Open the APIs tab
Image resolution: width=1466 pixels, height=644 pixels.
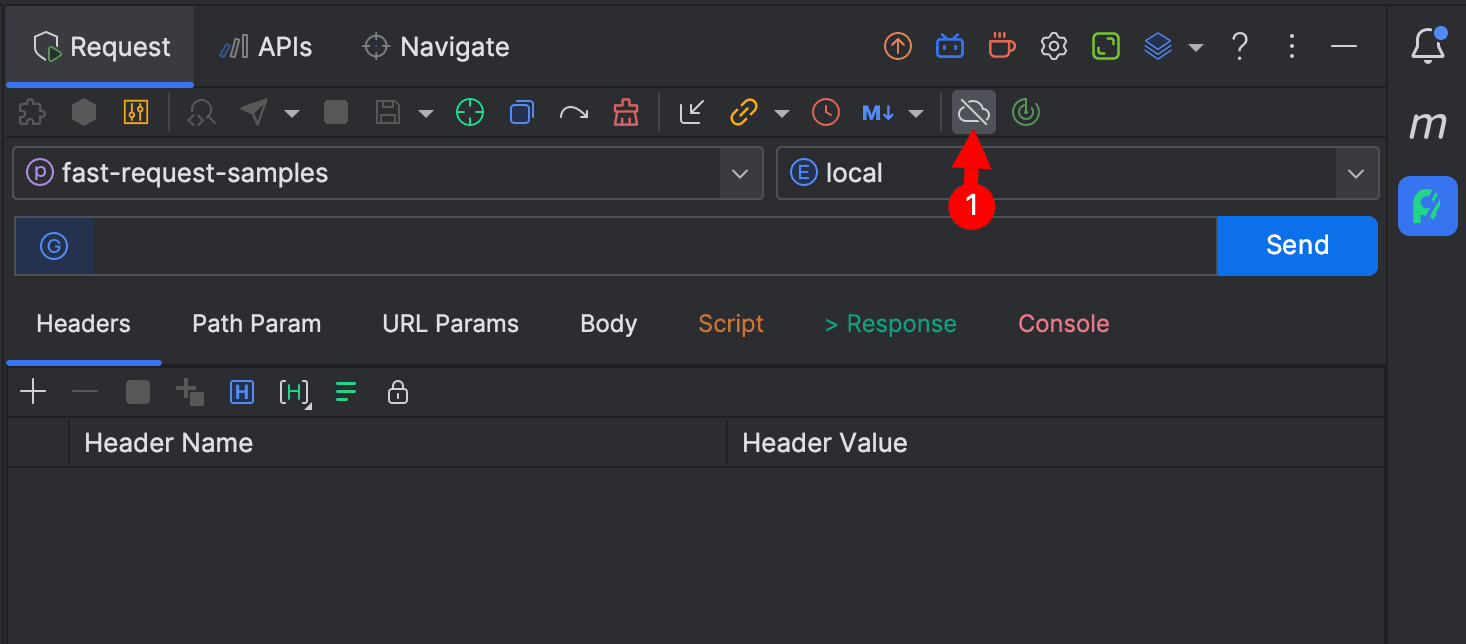pos(266,47)
